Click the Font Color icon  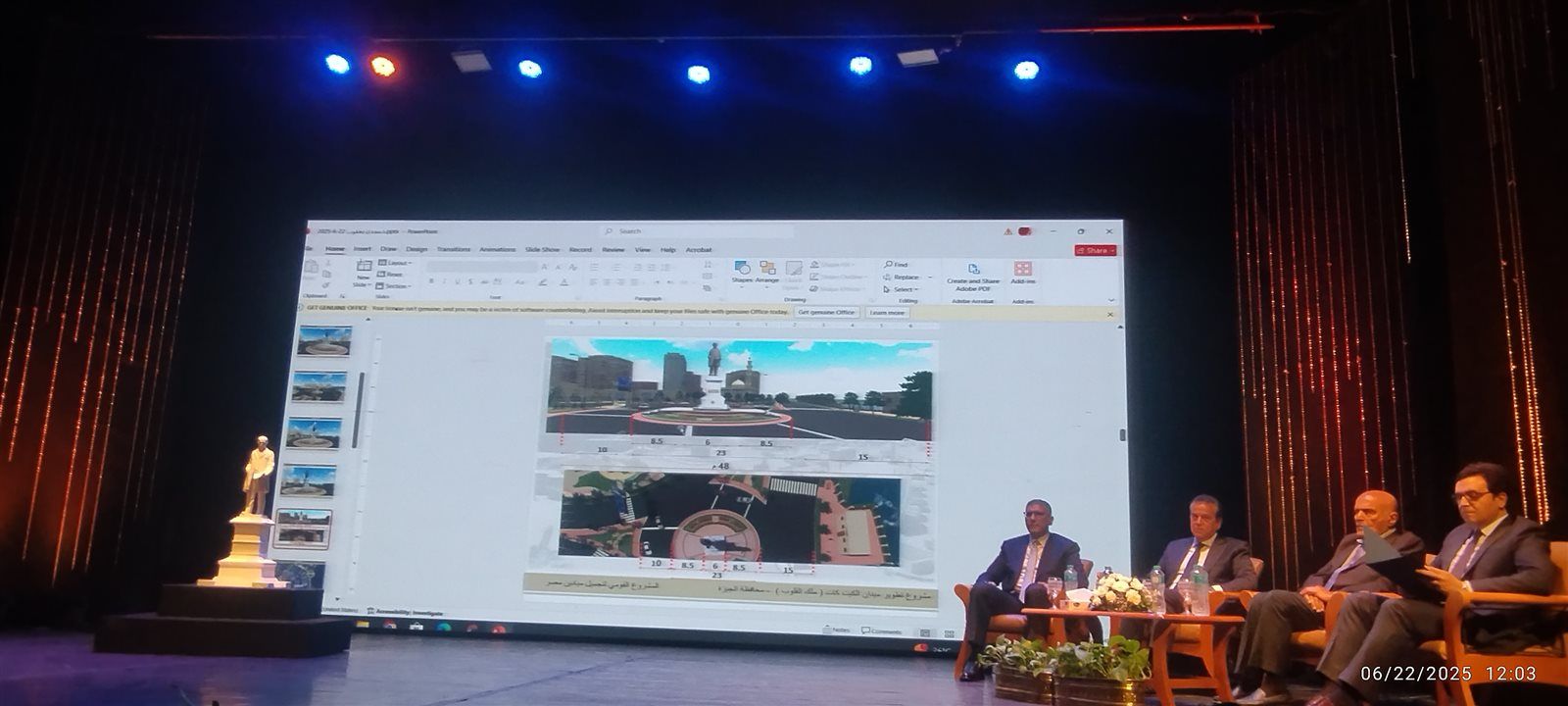pyautogui.click(x=563, y=282)
